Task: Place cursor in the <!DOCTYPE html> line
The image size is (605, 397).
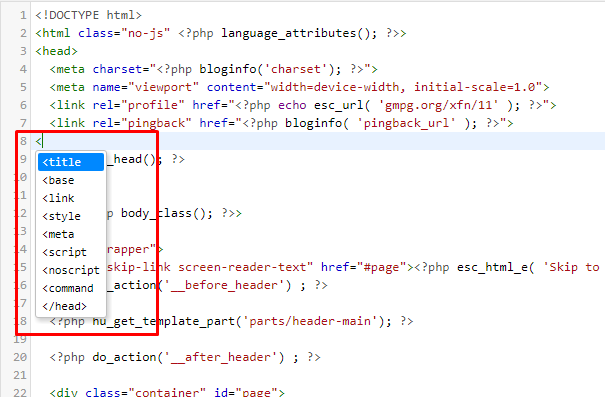Action: coord(88,15)
